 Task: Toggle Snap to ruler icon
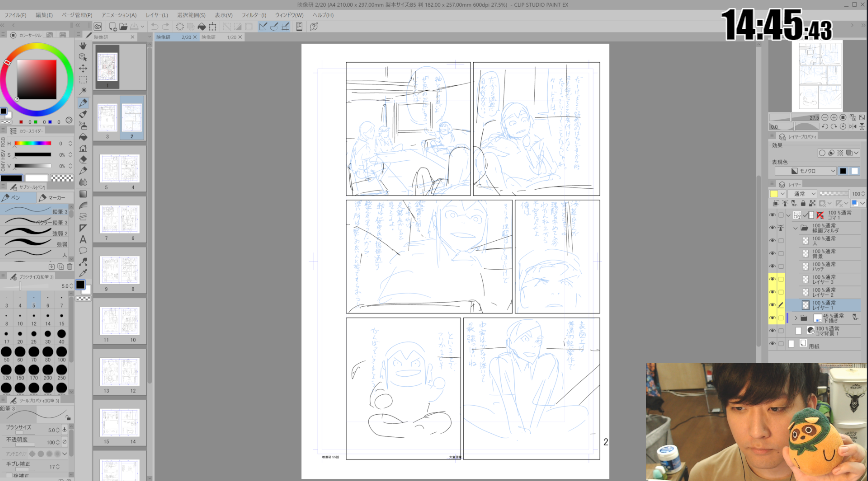coord(263,27)
